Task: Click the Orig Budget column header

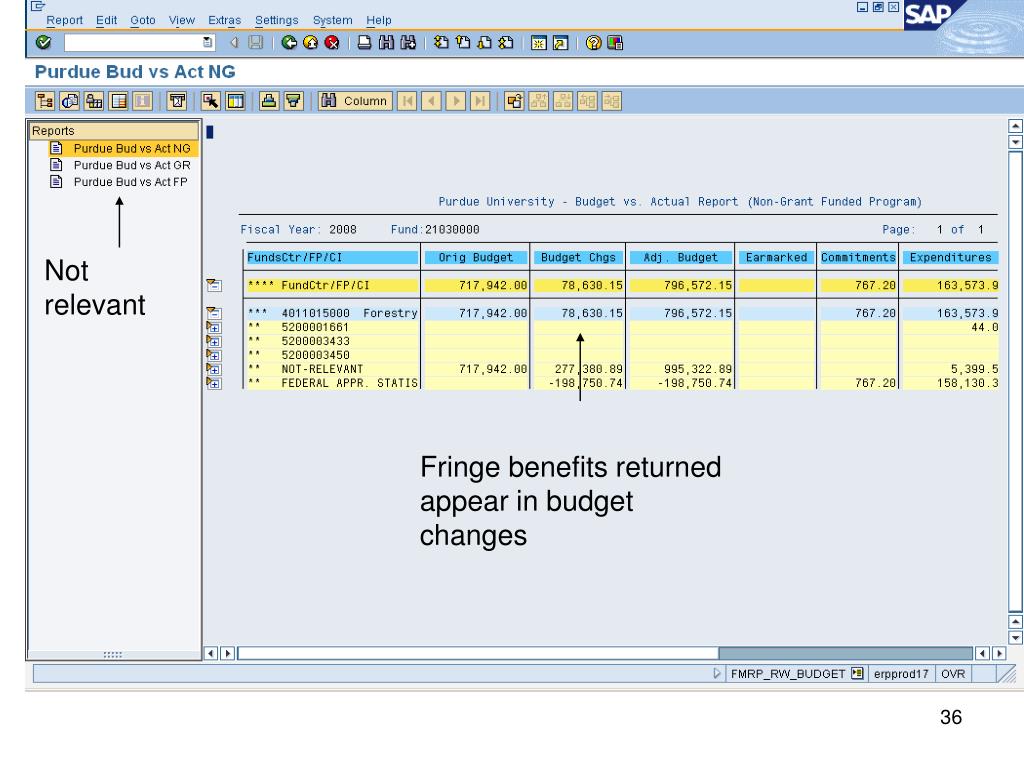Action: tap(475, 257)
